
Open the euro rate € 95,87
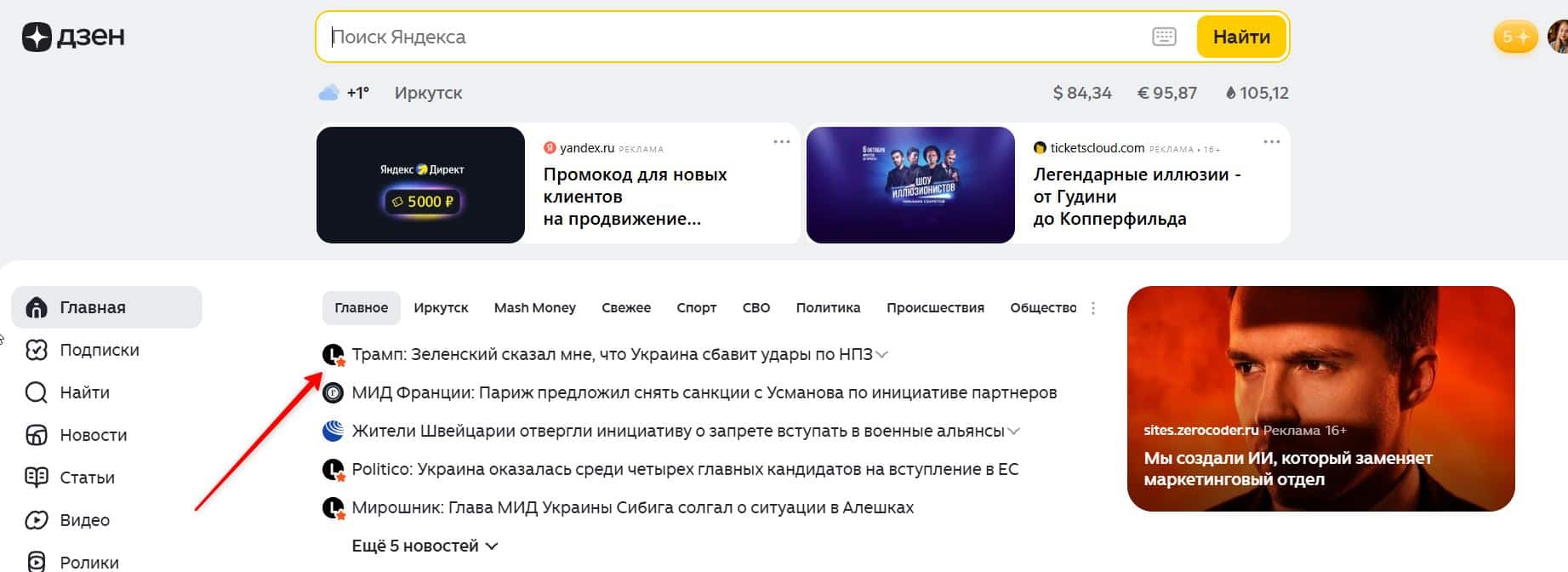[x=1167, y=93]
